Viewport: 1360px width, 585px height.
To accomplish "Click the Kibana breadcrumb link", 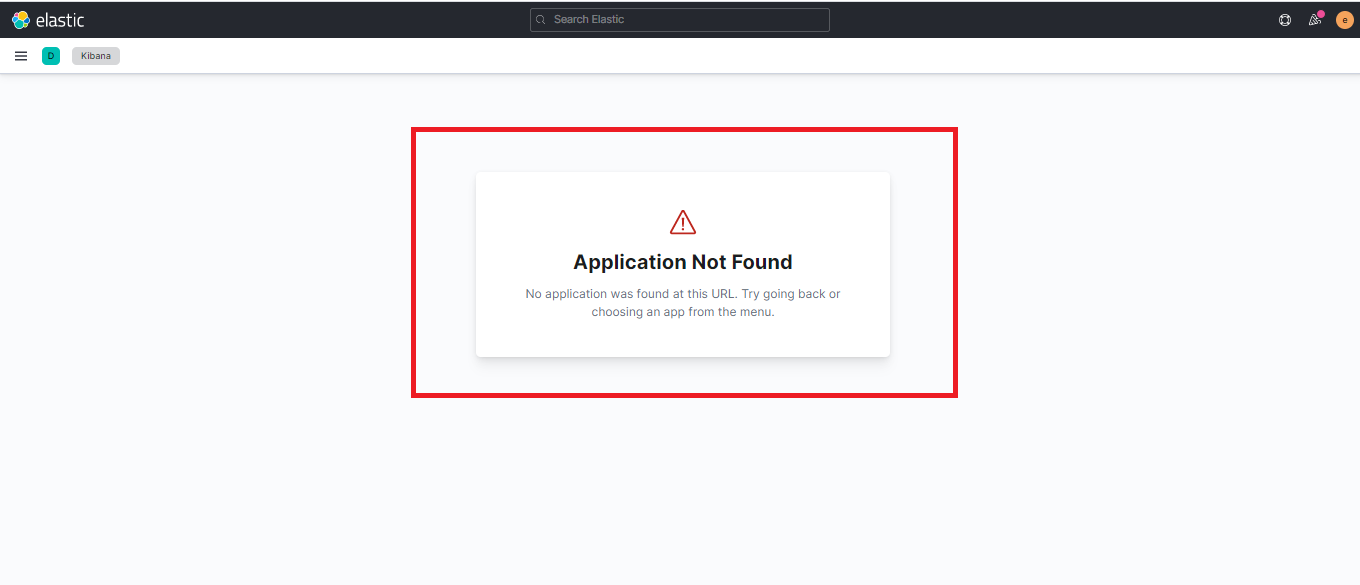I will [x=95, y=55].
